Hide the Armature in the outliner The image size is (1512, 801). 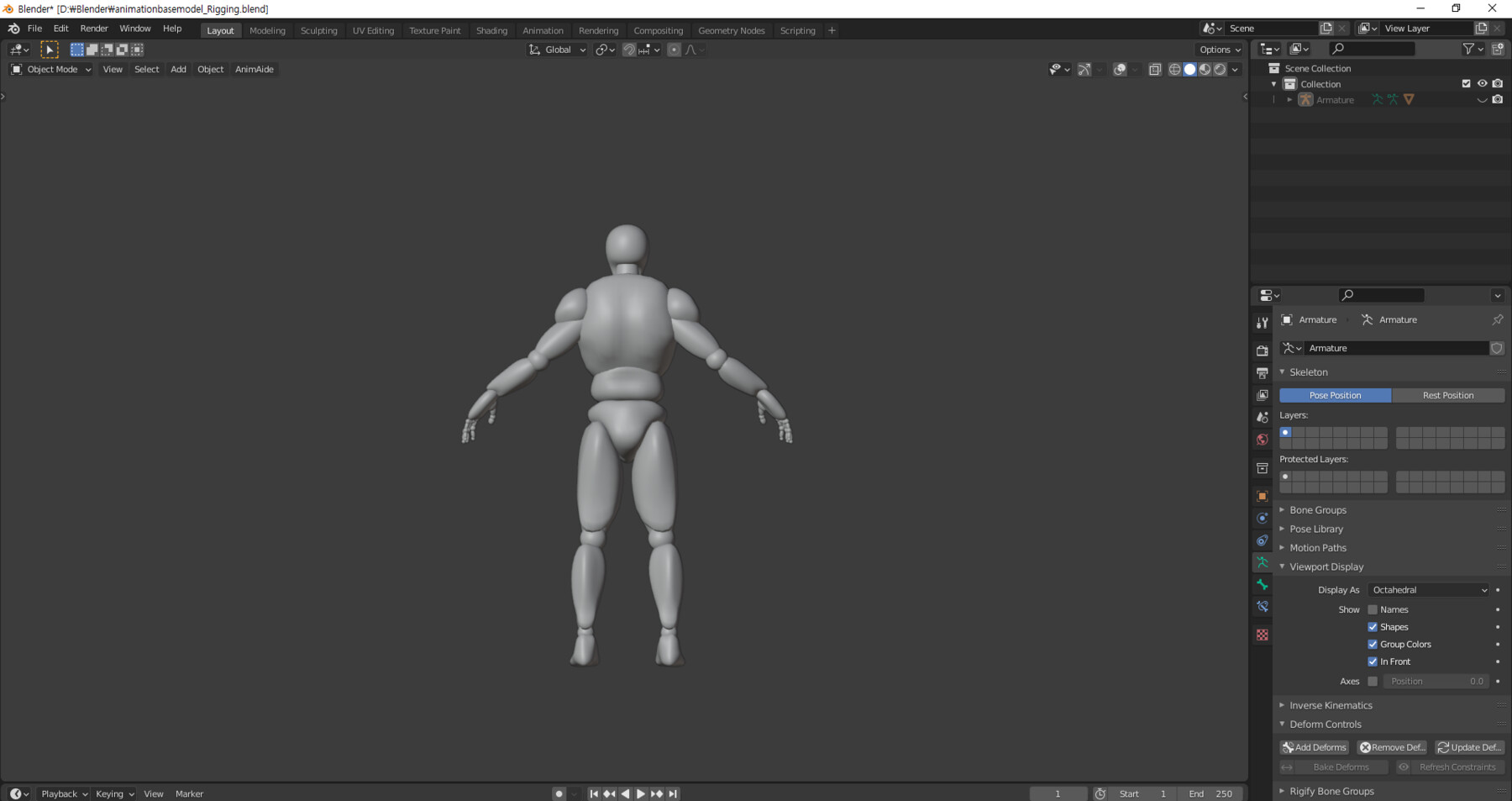(x=1482, y=99)
